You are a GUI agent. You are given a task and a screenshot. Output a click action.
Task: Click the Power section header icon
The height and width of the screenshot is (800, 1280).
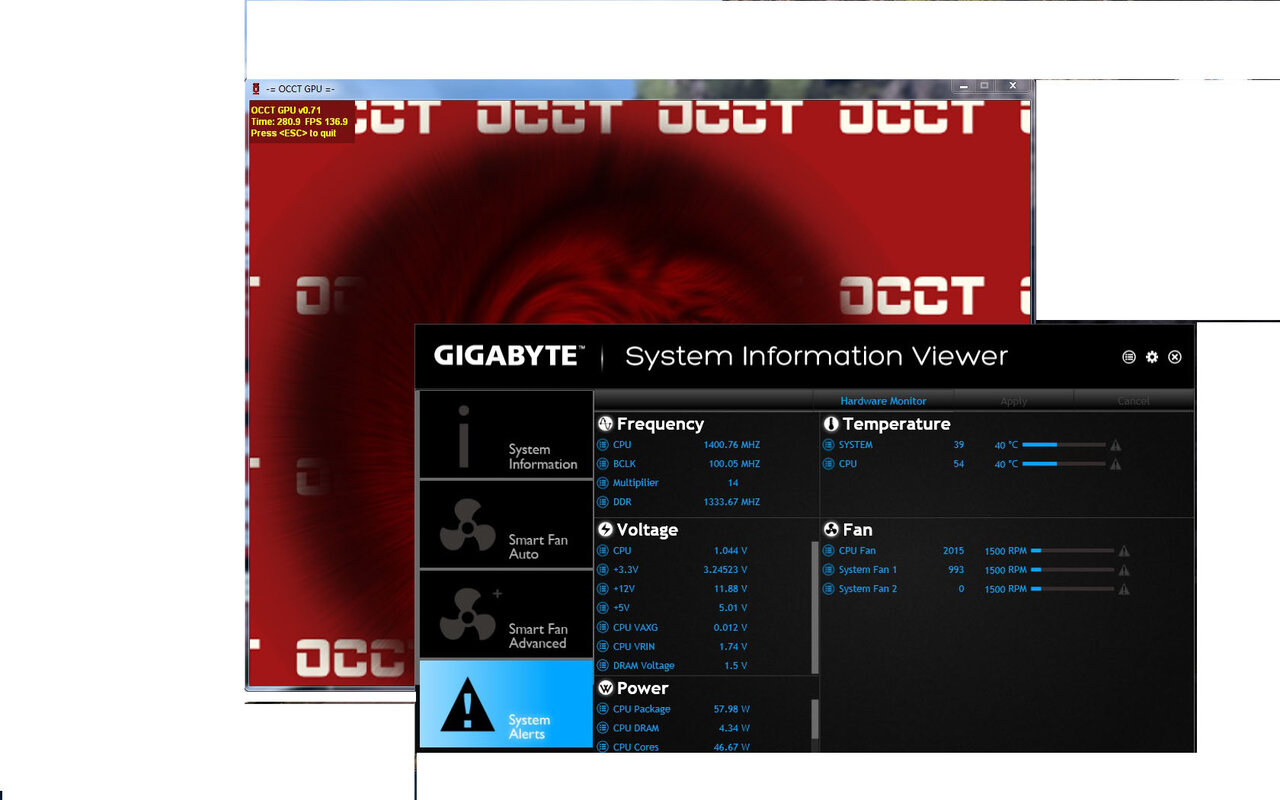pos(605,688)
